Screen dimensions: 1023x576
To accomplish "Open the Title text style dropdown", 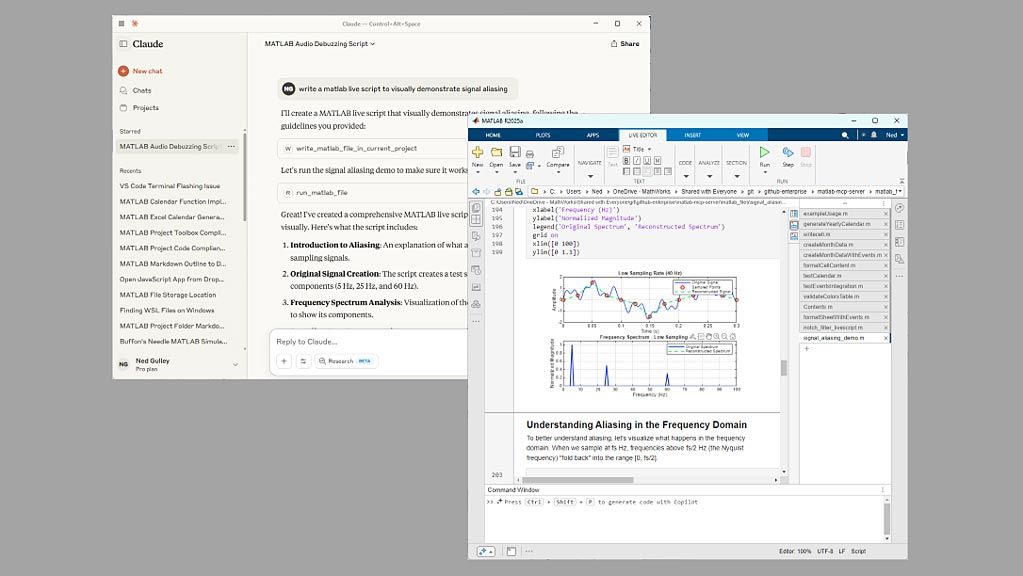I will tap(637, 149).
